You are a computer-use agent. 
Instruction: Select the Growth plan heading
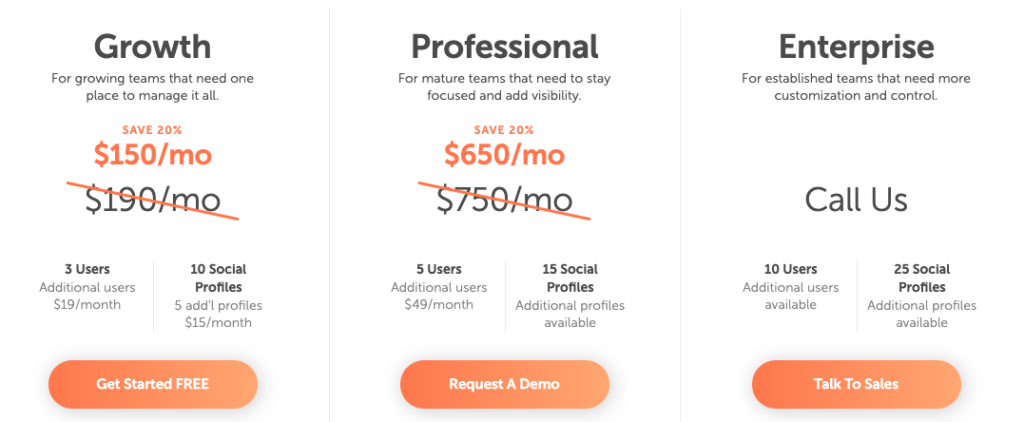click(153, 46)
